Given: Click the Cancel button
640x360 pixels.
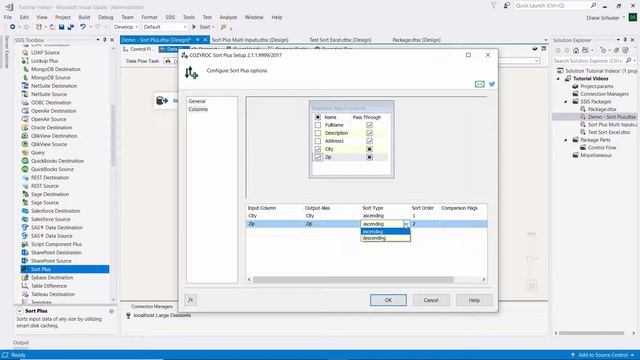Looking at the screenshot, I should [x=431, y=300].
